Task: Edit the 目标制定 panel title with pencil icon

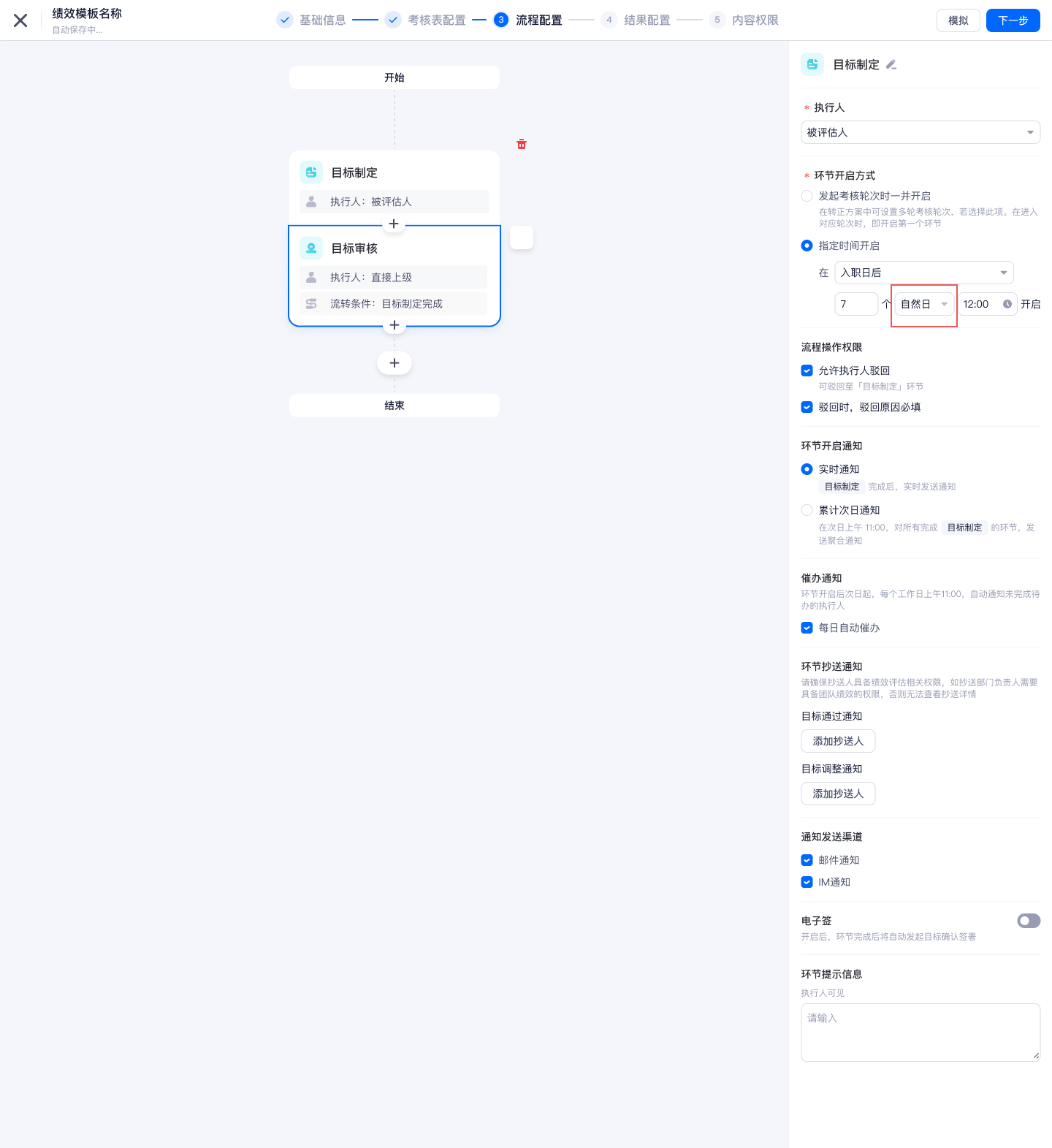Action: tap(891, 65)
